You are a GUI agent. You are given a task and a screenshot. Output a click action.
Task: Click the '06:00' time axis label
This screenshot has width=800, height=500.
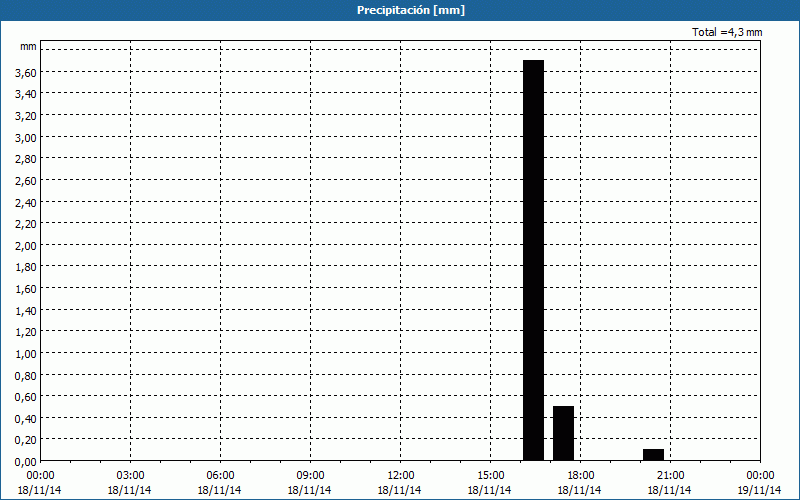[x=220, y=476]
